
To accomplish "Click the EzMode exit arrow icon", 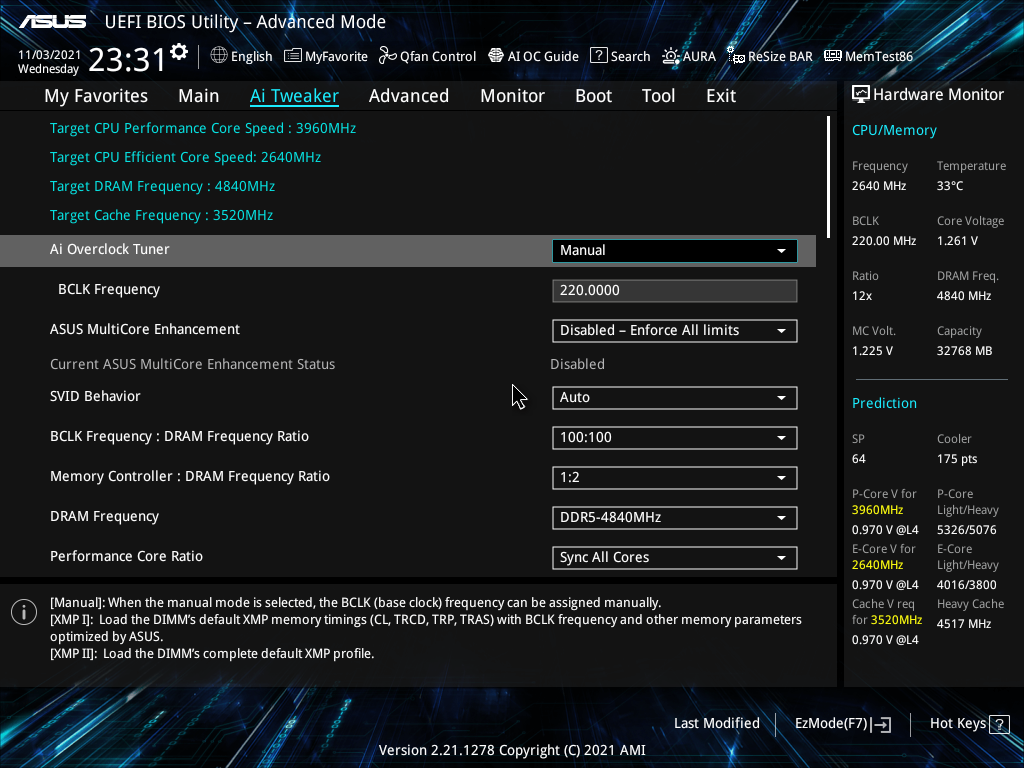I will tap(881, 724).
